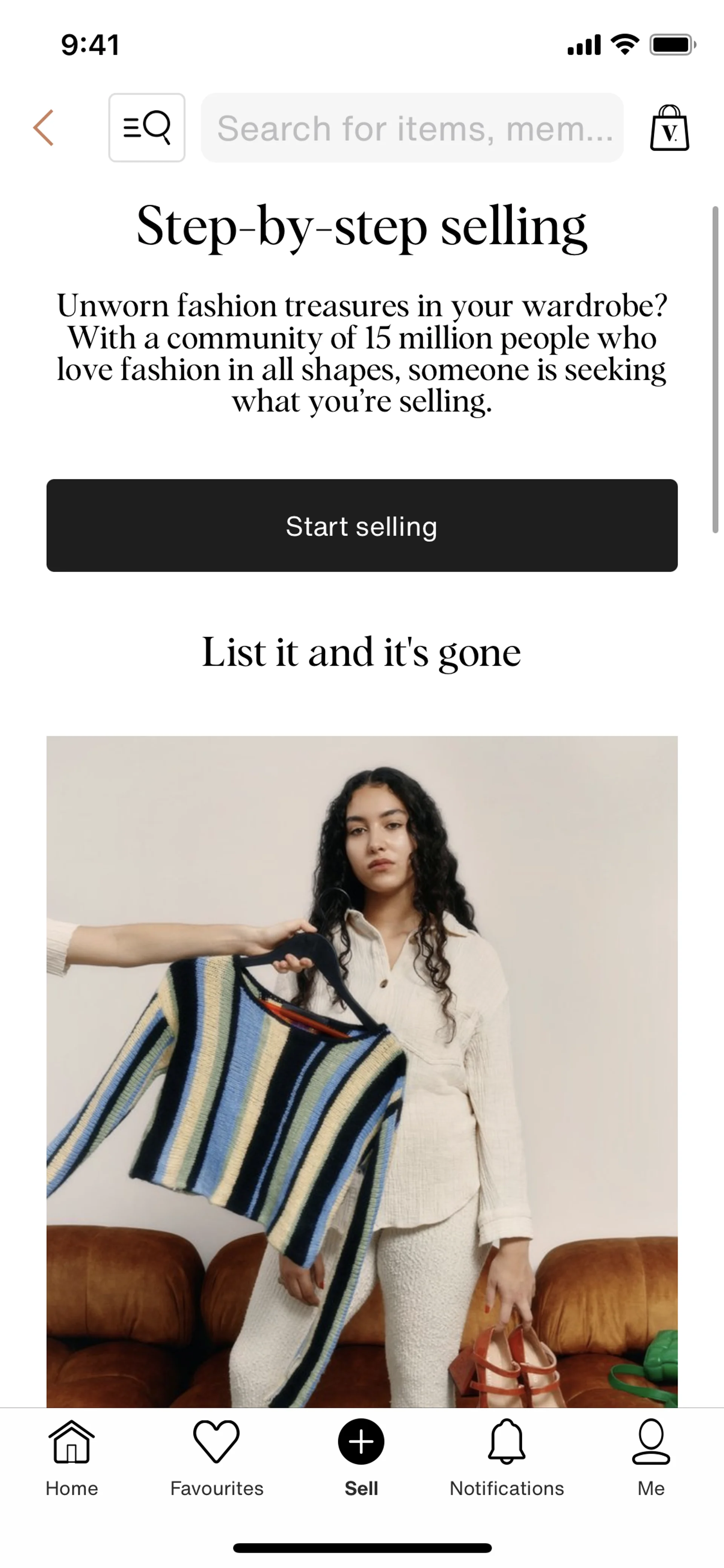Tap the Step-by-step selling heading
724x1568 pixels.
tap(362, 226)
